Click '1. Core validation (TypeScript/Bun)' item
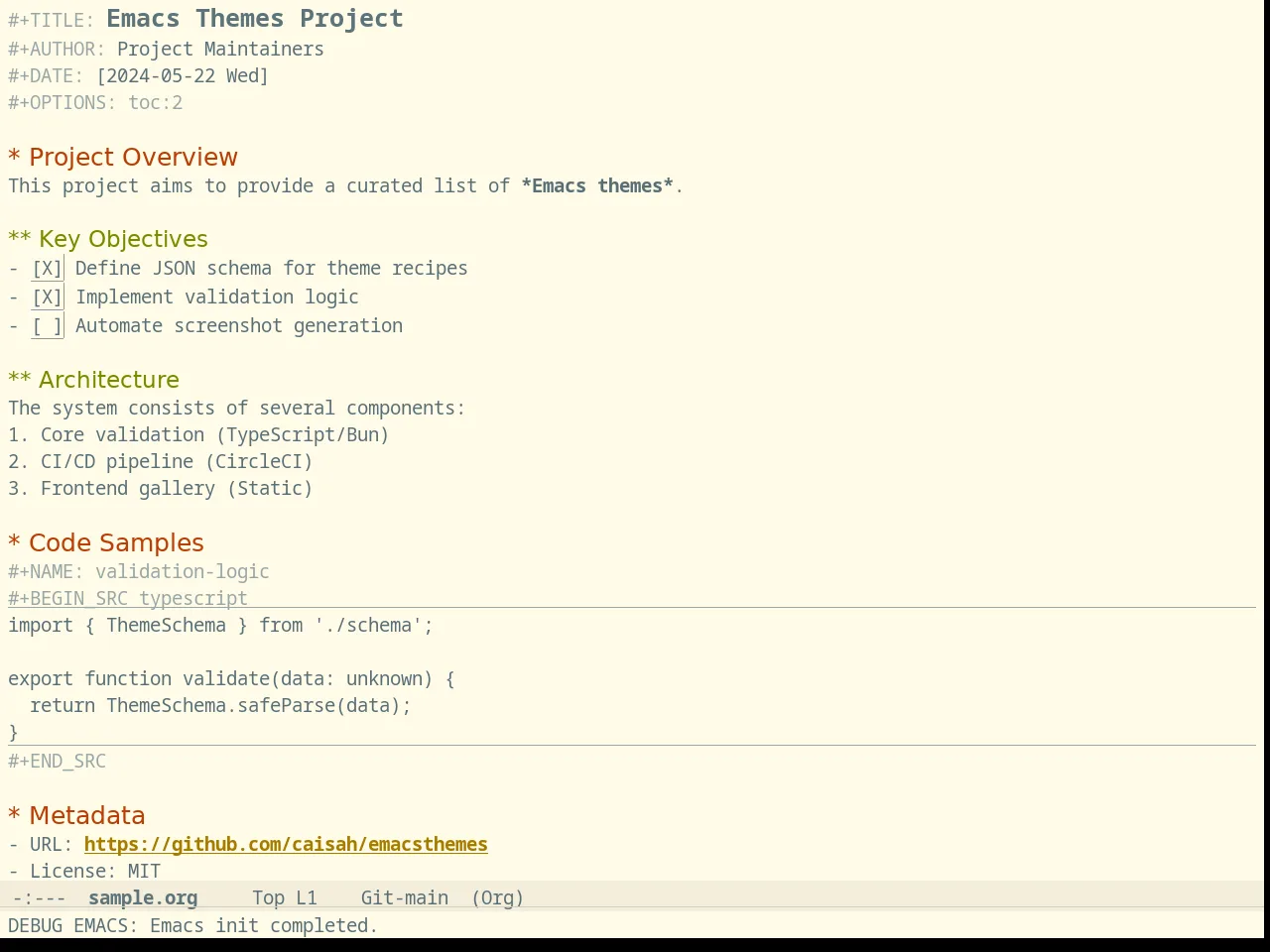This screenshot has width=1270, height=952. [x=198, y=434]
